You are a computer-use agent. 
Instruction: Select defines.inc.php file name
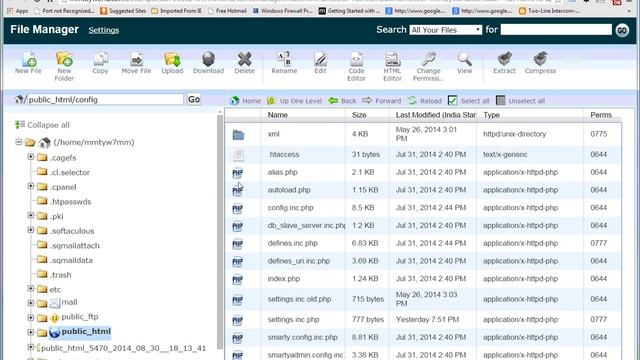(293, 243)
